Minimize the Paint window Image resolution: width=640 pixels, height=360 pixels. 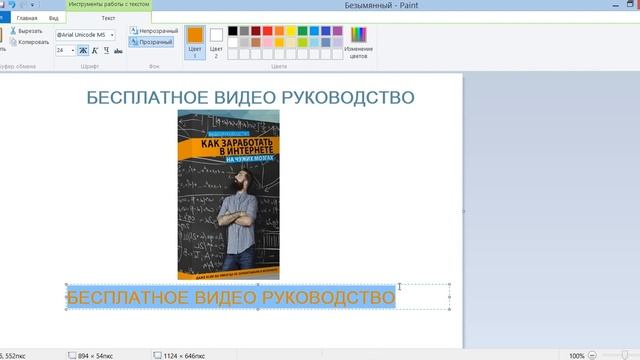click(616, 5)
